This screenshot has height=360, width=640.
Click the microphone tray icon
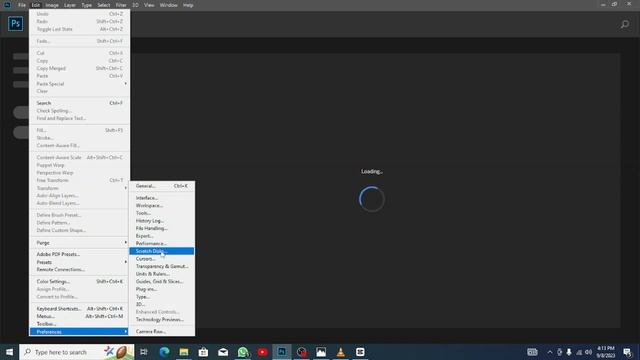(x=569, y=352)
